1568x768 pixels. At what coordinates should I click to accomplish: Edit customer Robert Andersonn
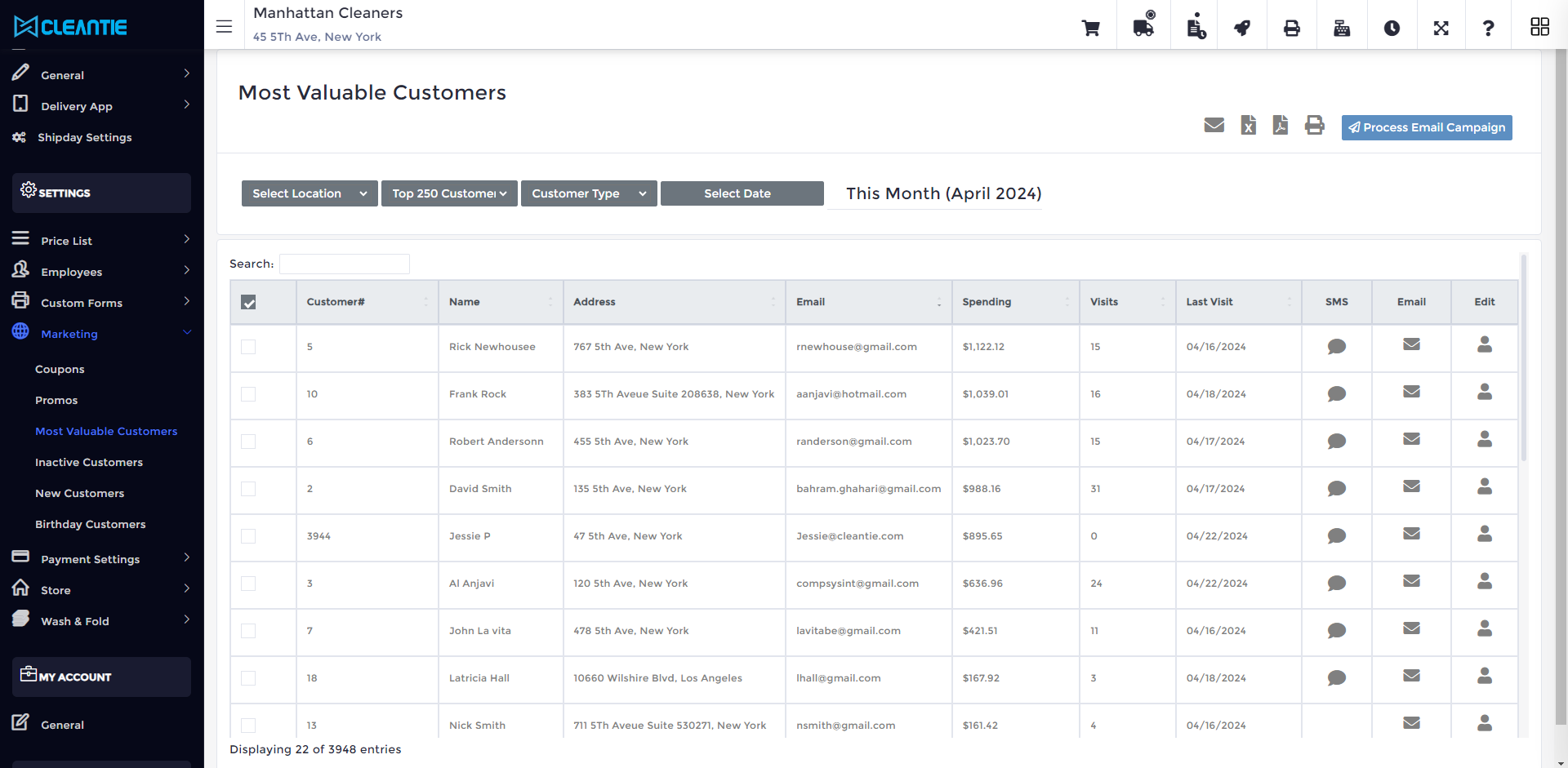pyautogui.click(x=1485, y=439)
